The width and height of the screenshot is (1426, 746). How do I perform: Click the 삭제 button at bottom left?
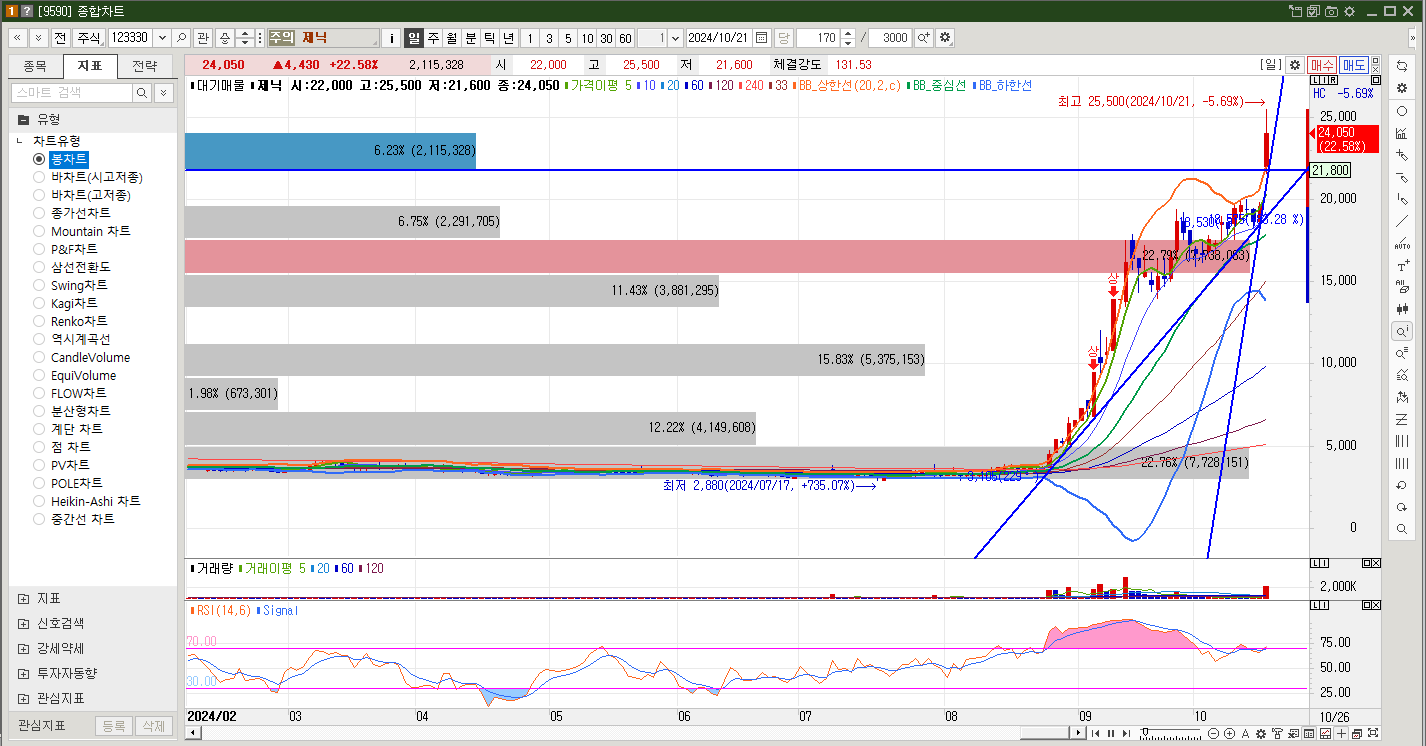coord(152,726)
